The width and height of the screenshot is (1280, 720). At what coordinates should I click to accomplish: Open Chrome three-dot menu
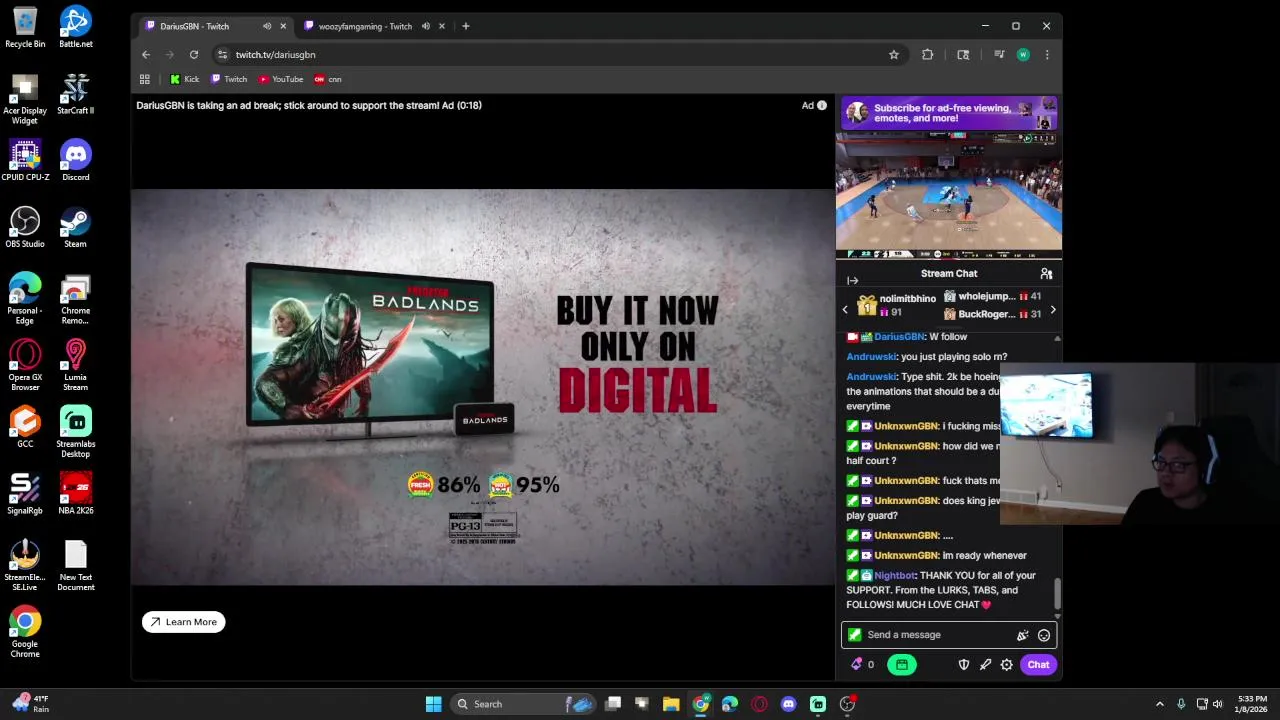1047,55
